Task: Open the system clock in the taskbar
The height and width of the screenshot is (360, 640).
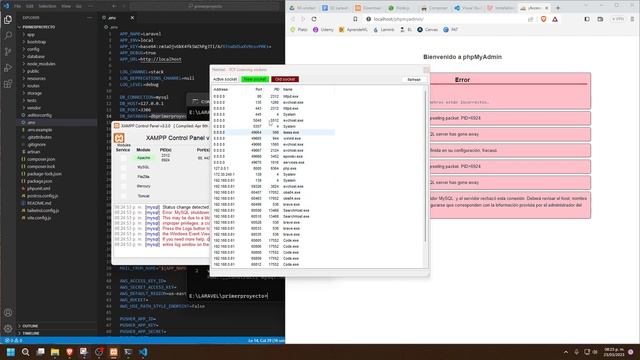Action: [613, 352]
